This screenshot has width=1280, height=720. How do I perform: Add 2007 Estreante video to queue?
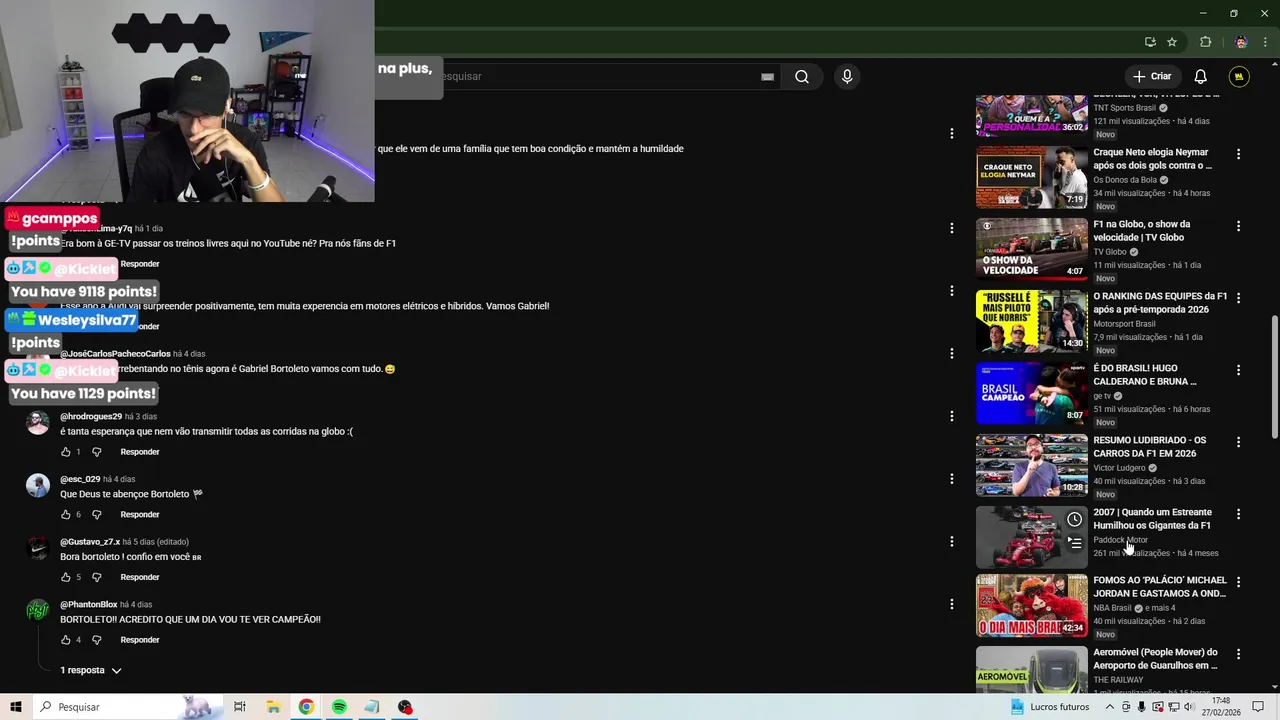pos(1074,543)
